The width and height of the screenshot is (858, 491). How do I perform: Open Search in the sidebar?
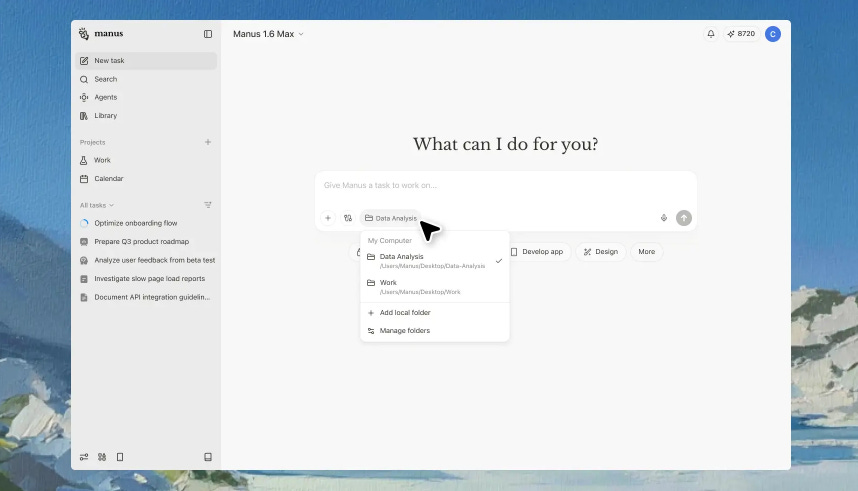[146, 79]
